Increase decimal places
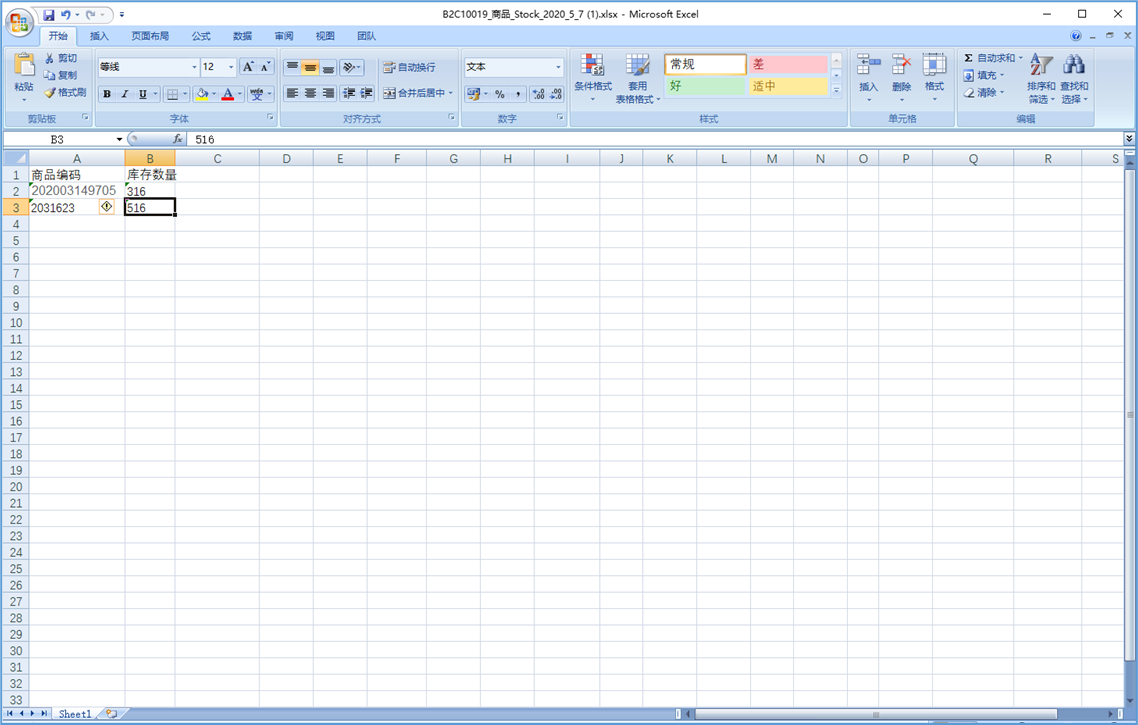Screen dimensions: 1138x725 click(x=539, y=94)
